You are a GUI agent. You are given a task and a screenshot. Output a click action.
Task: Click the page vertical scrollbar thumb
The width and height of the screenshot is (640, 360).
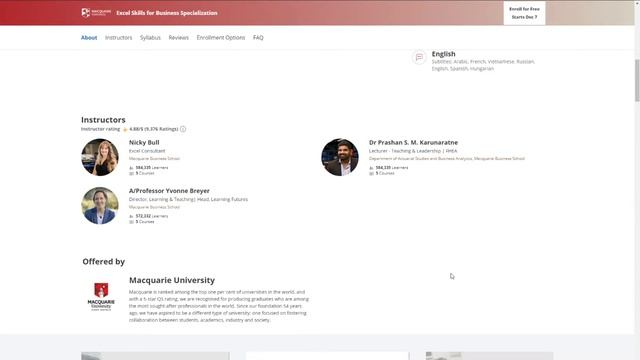pyautogui.click(x=637, y=80)
